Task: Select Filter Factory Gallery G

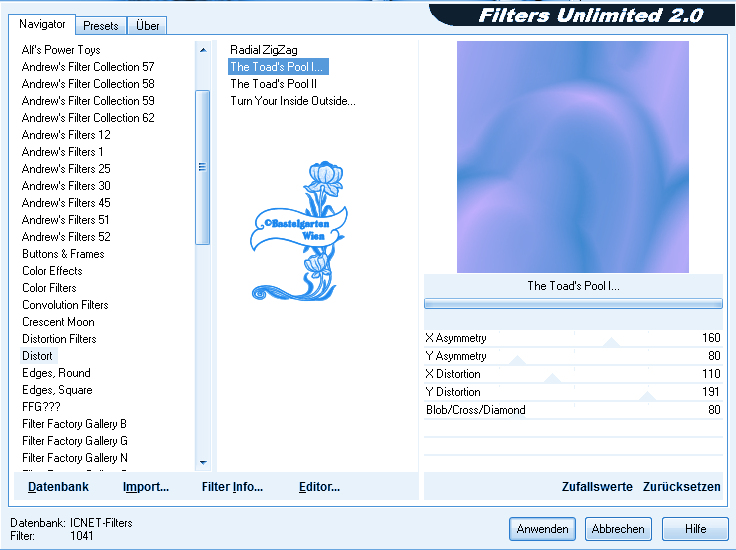Action: tap(75, 441)
